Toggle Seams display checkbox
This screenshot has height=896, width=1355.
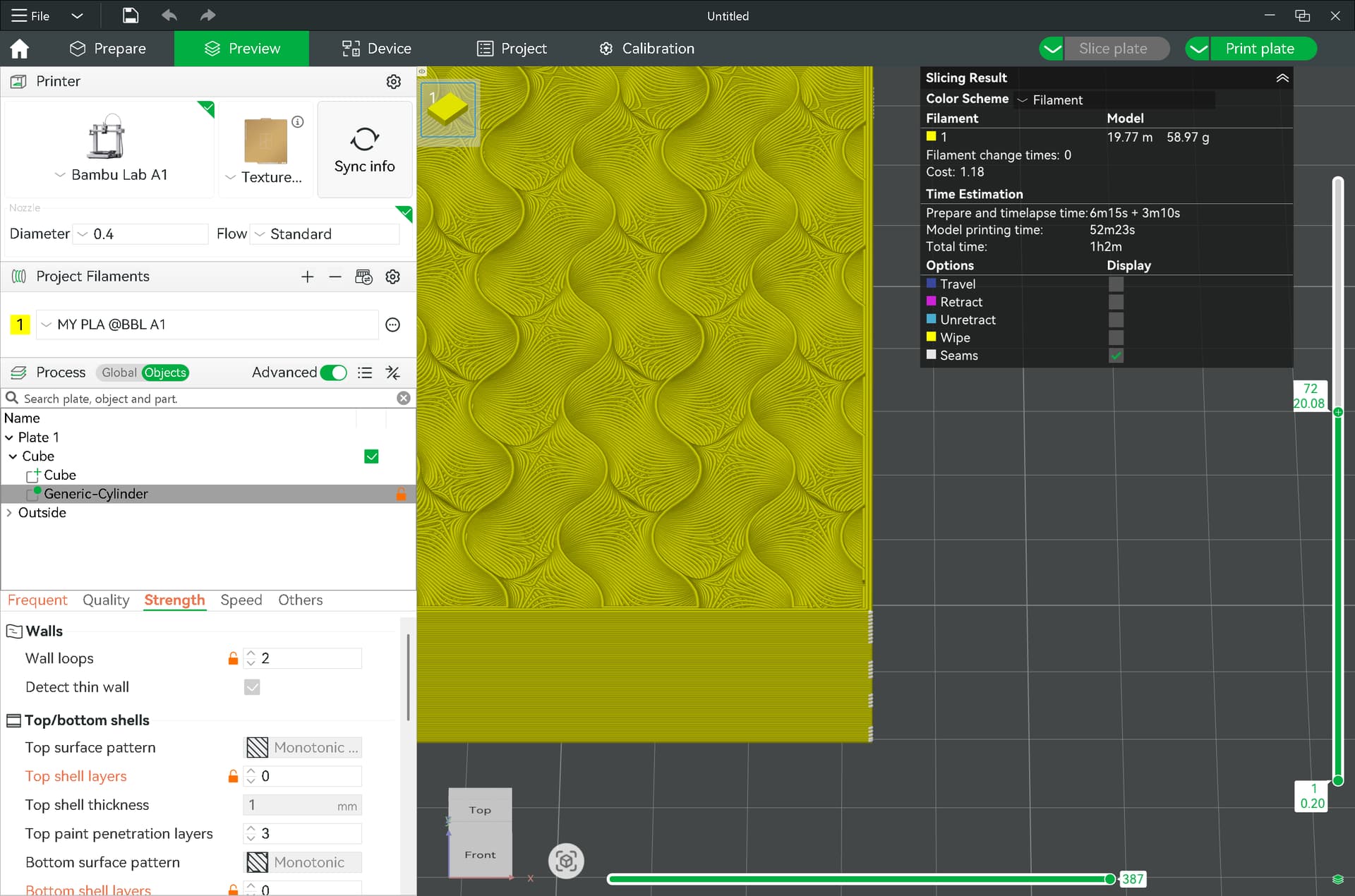point(1116,356)
